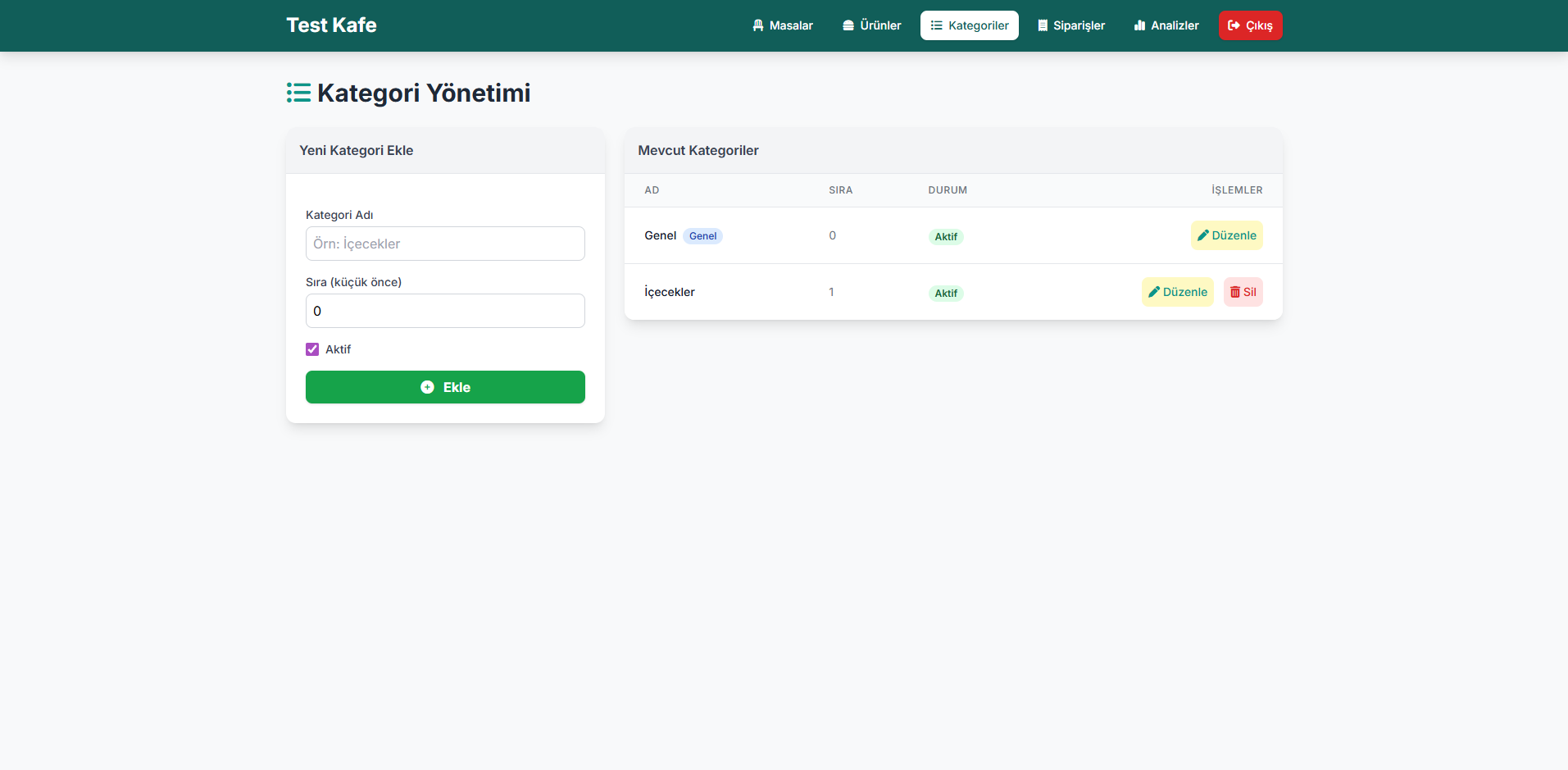
Task: Open the Masalar navigation tab
Action: coord(782,25)
